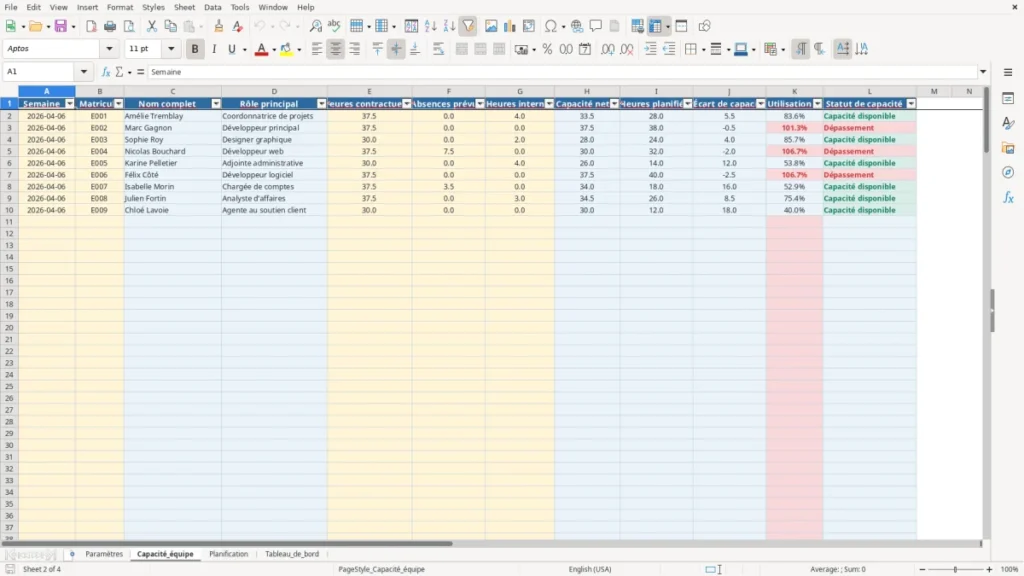Toggle Bold formatting
The width and height of the screenshot is (1024, 576).
click(195, 49)
